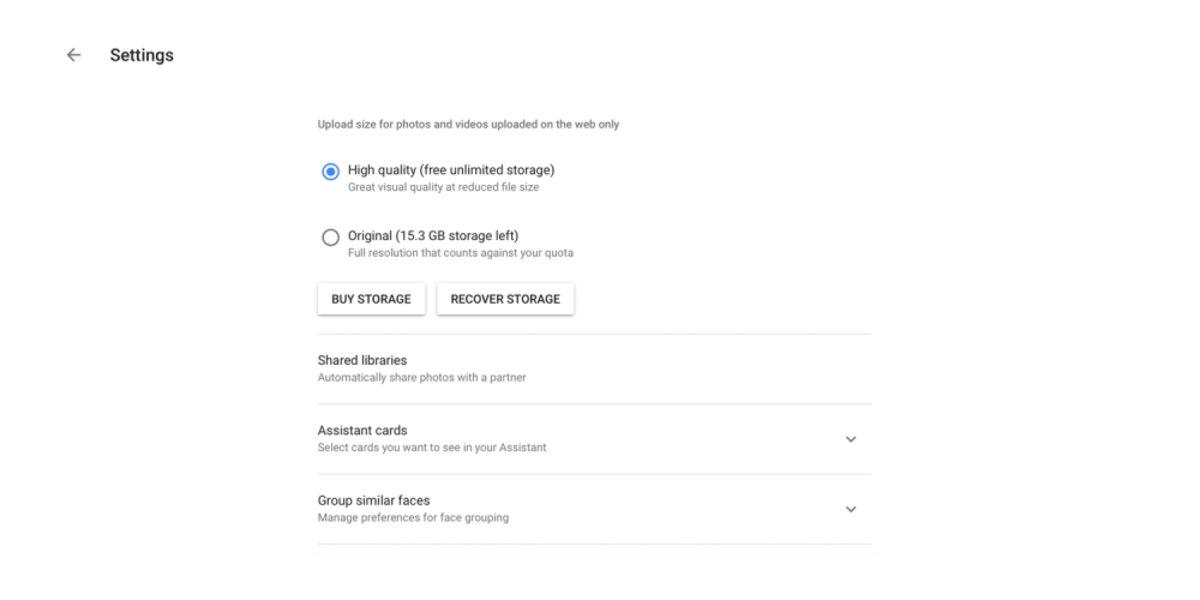Click the RECOVER STORAGE button
Viewport: 1200px width, 600px height.
click(505, 298)
